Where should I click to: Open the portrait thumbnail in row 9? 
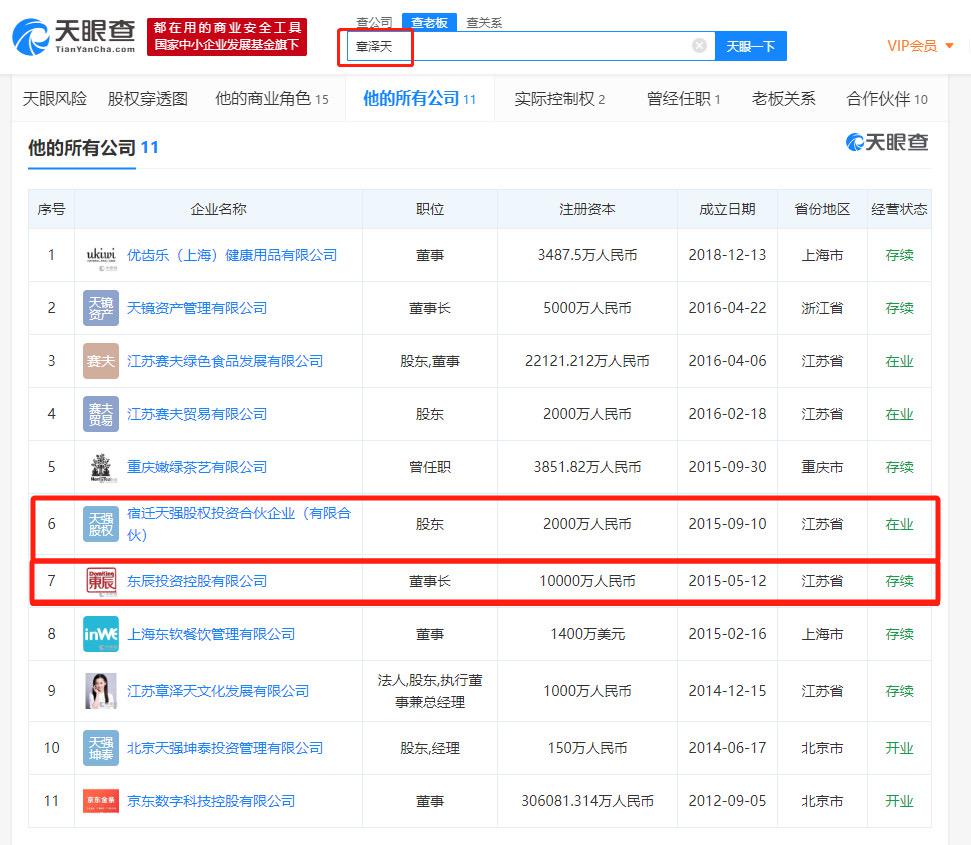coord(101,690)
